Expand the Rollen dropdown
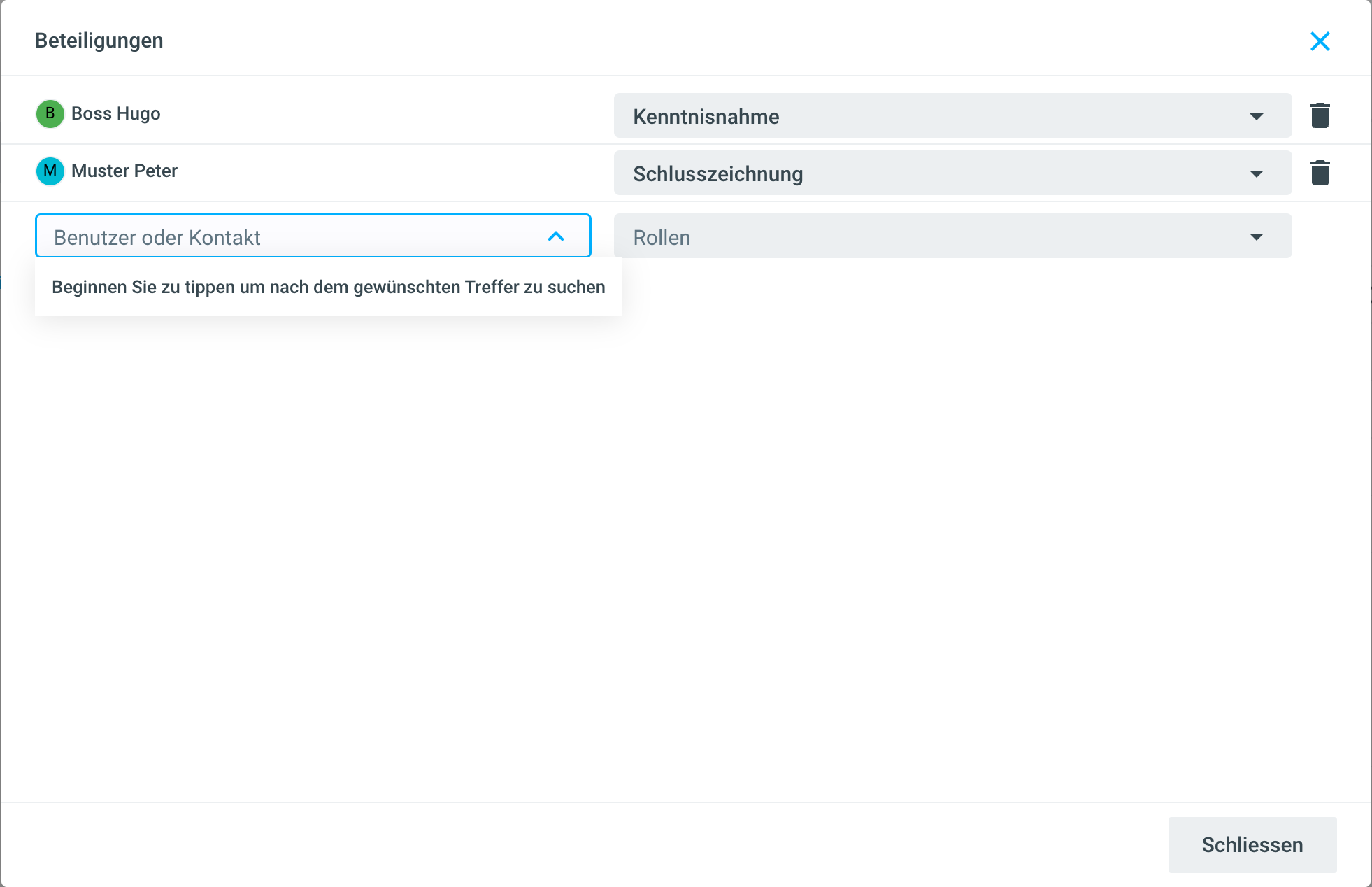1372x887 pixels. click(952, 236)
